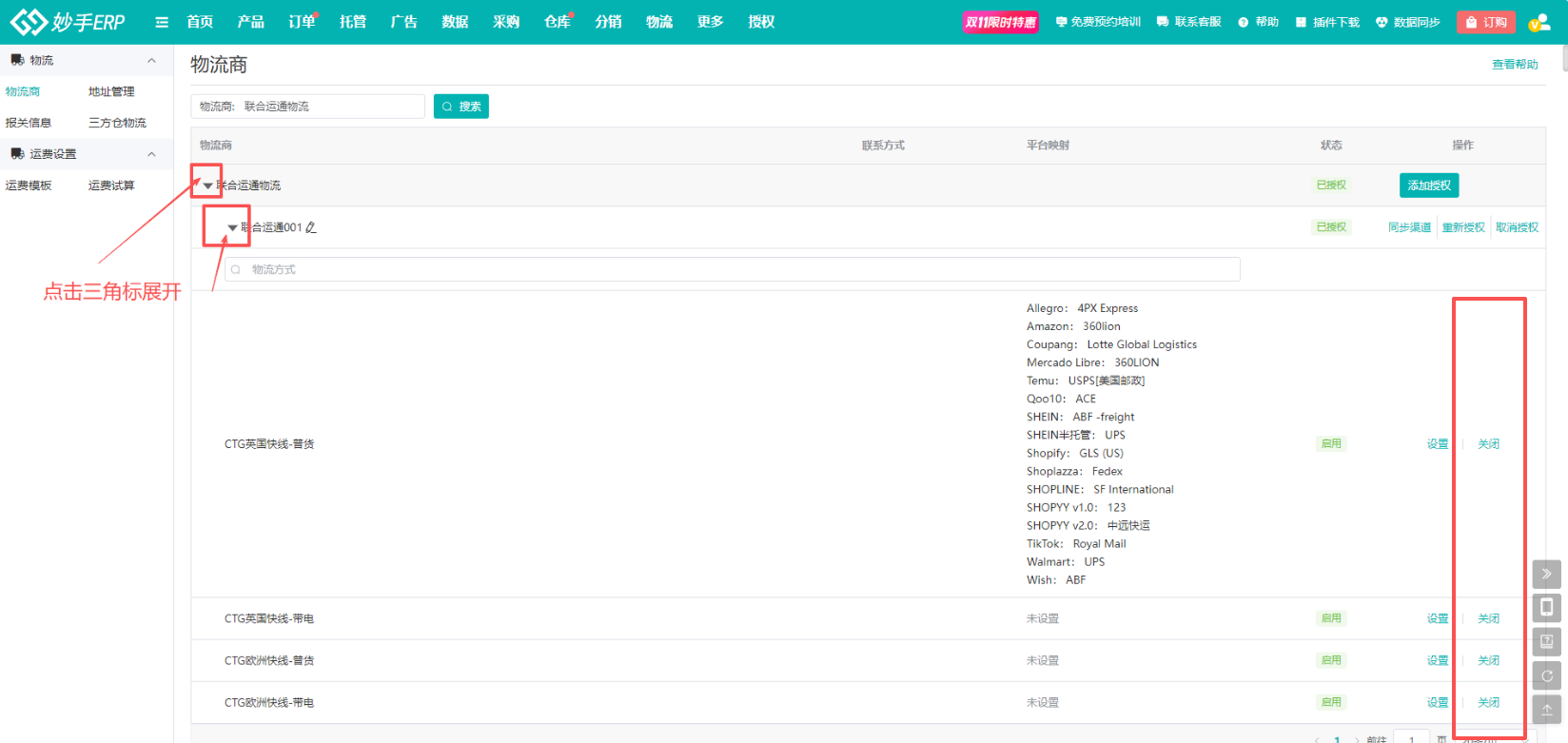Collapse the 运费设置 sidebar section
Image resolution: width=1568 pixels, height=743 pixels.
[x=151, y=154]
